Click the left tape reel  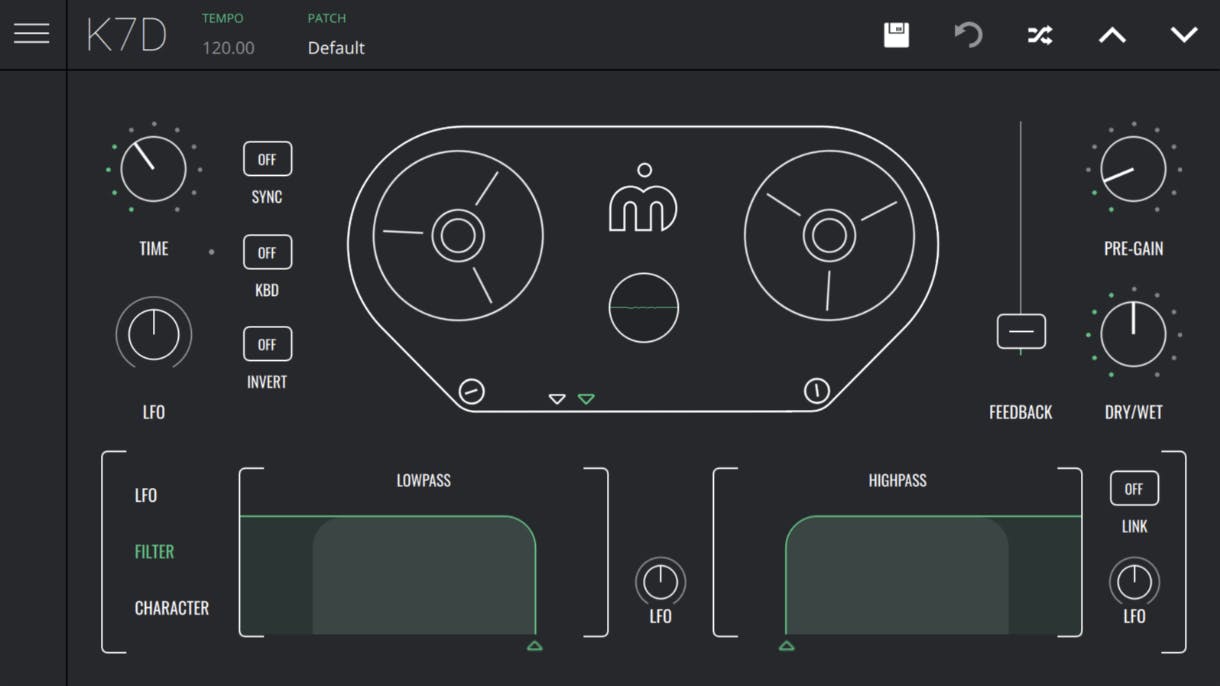point(458,235)
